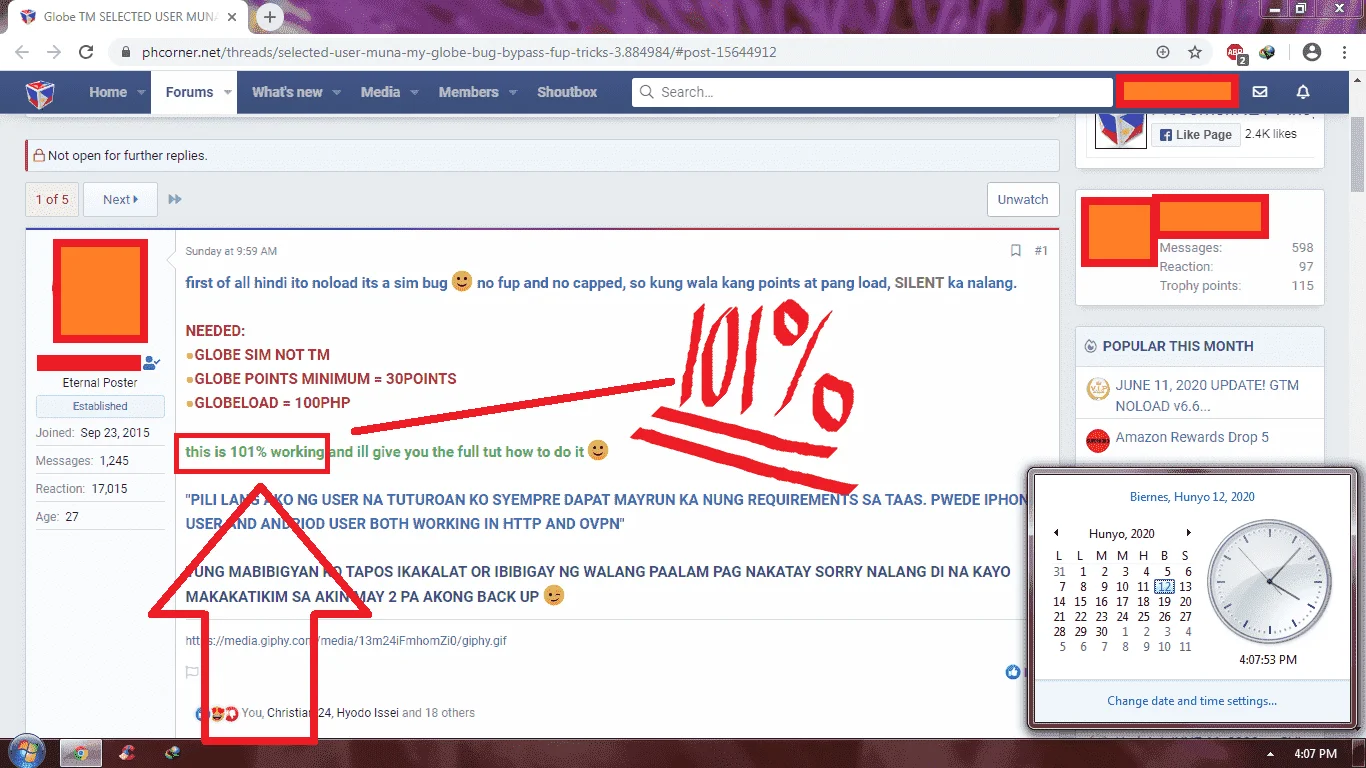
Task: Go to previous month in the calendar
Action: tap(1057, 533)
